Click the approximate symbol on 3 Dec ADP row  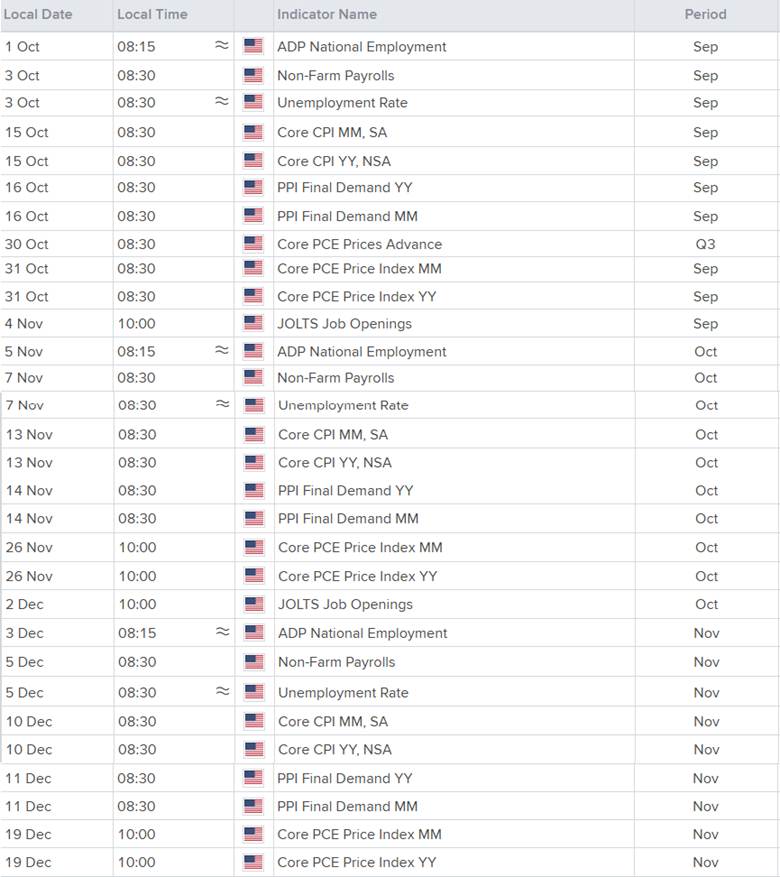(222, 632)
